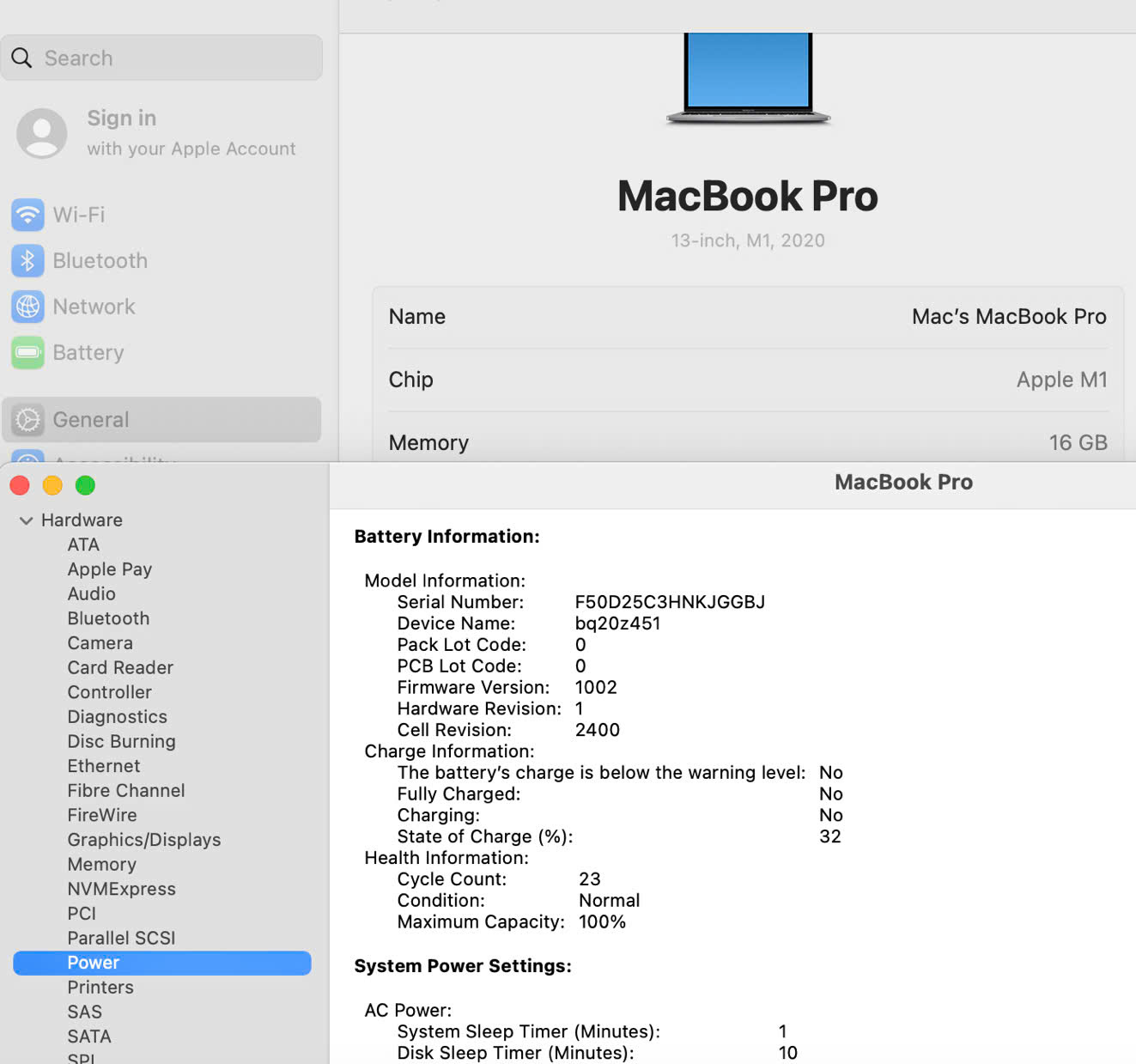Click the Apple Account avatar icon
The width and height of the screenshot is (1136, 1064).
click(x=41, y=133)
